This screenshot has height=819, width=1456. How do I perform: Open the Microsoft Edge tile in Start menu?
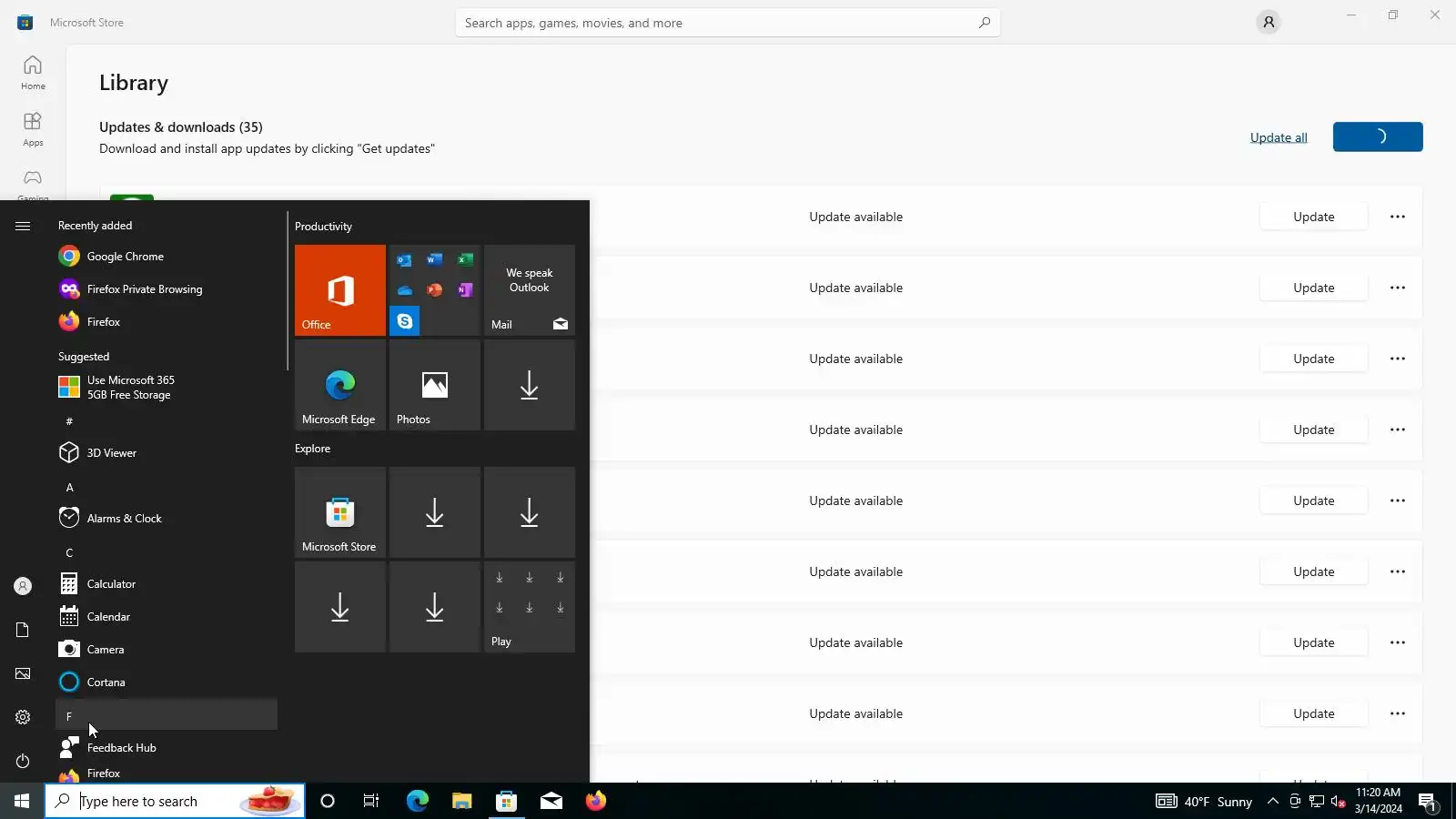pyautogui.click(x=340, y=385)
